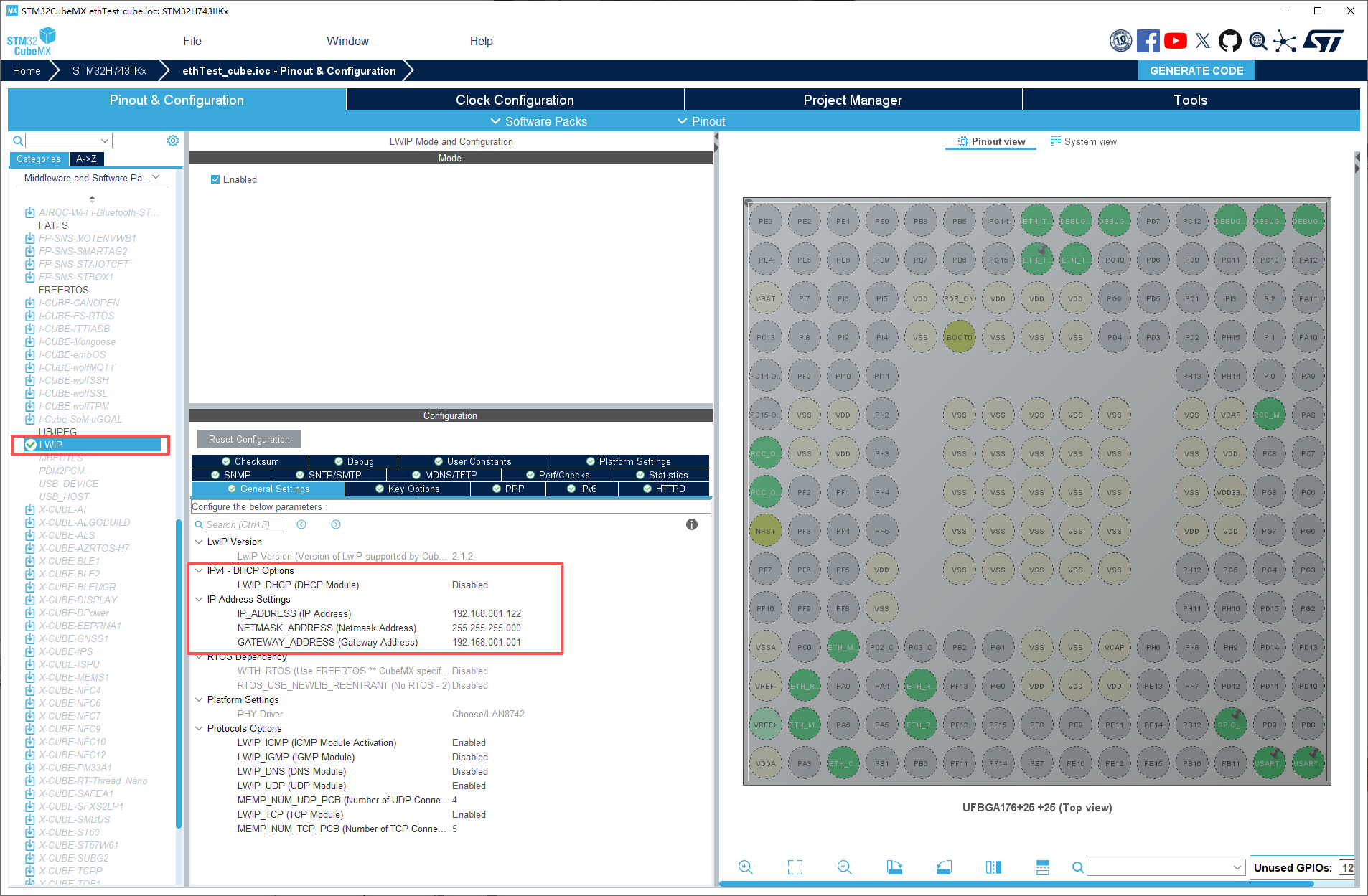Image resolution: width=1368 pixels, height=896 pixels.
Task: Switch to Tools tab
Action: click(1191, 100)
